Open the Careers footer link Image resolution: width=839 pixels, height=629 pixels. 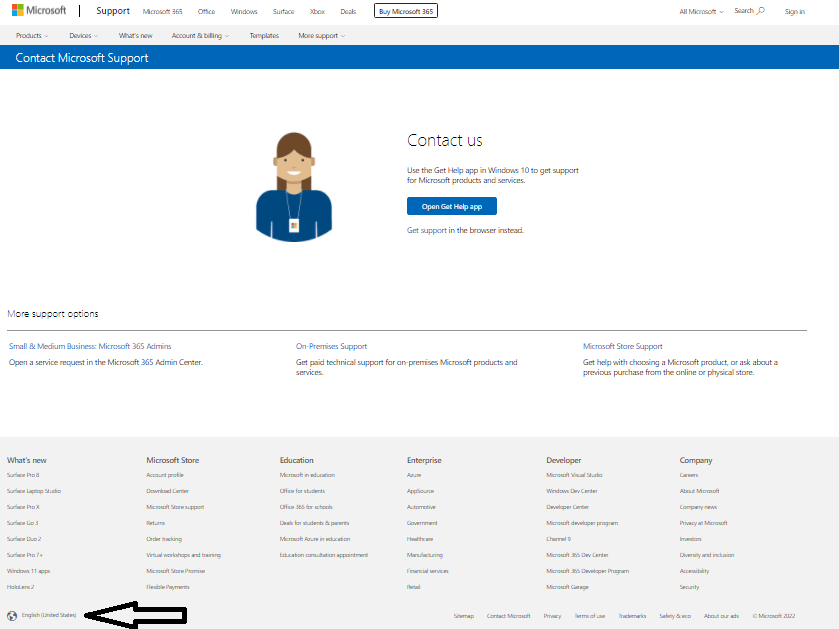(689, 475)
